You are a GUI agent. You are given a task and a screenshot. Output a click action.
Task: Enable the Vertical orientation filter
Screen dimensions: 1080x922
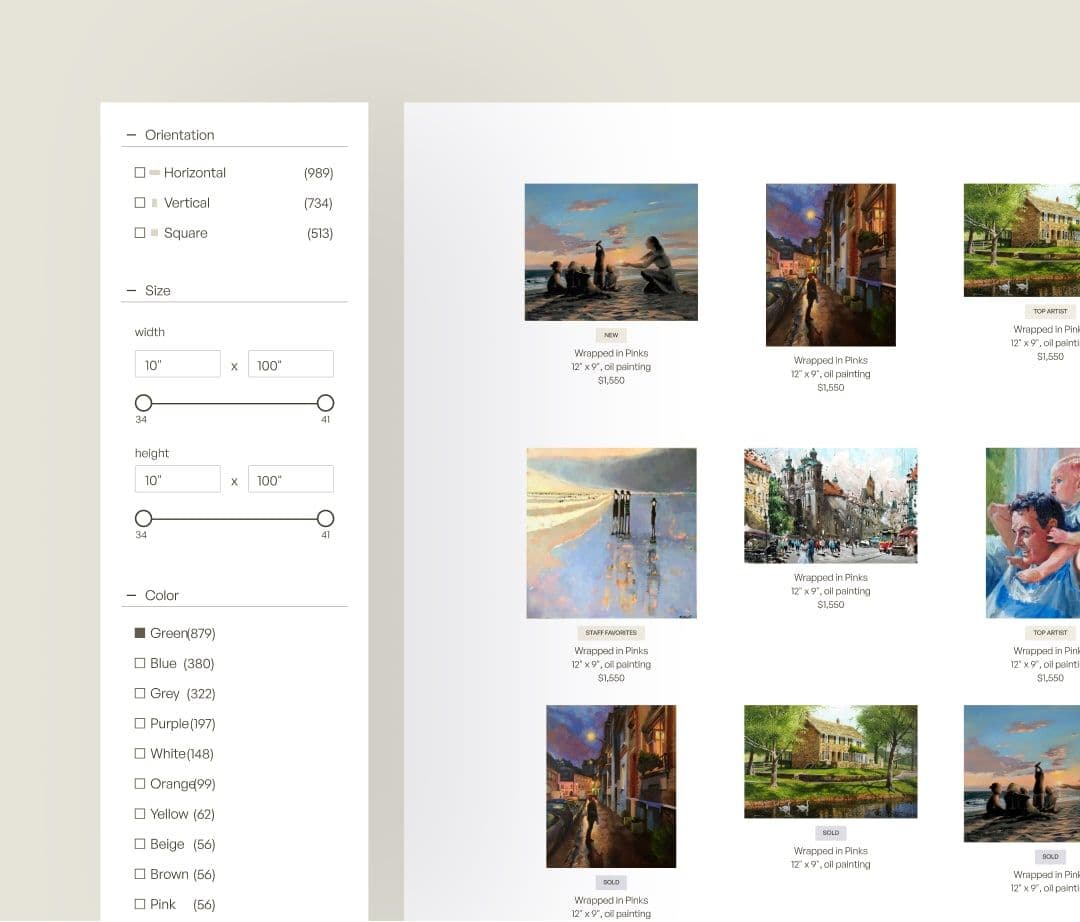pyautogui.click(x=140, y=203)
